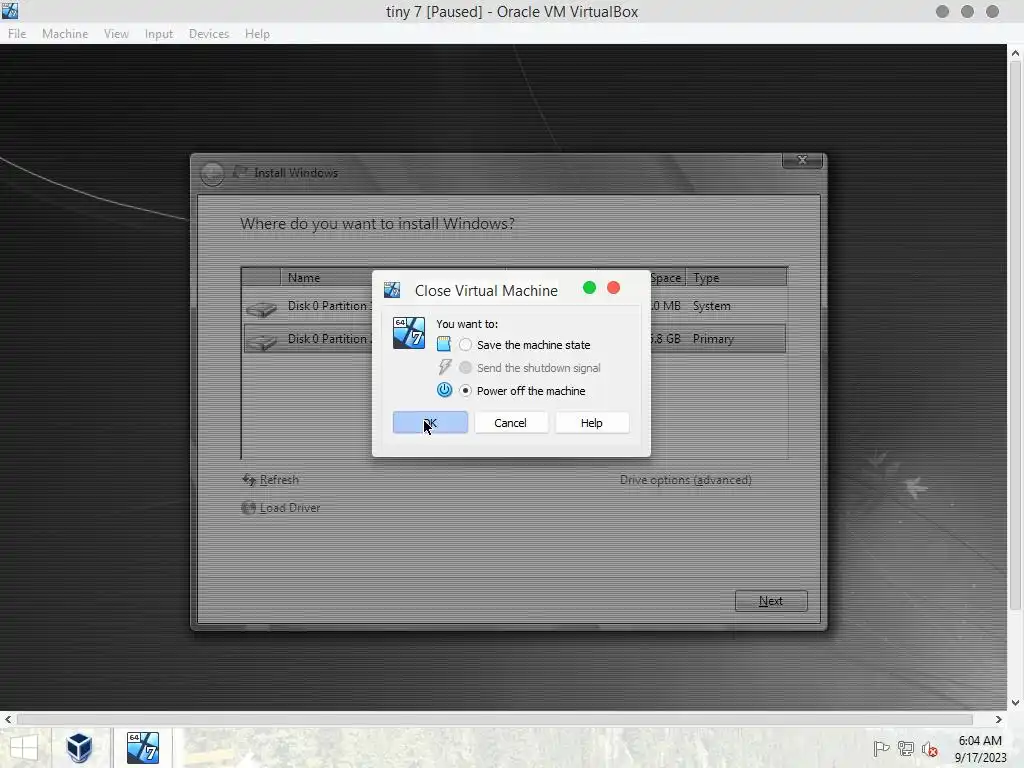Open Drive options (advanced) link

pyautogui.click(x=686, y=480)
